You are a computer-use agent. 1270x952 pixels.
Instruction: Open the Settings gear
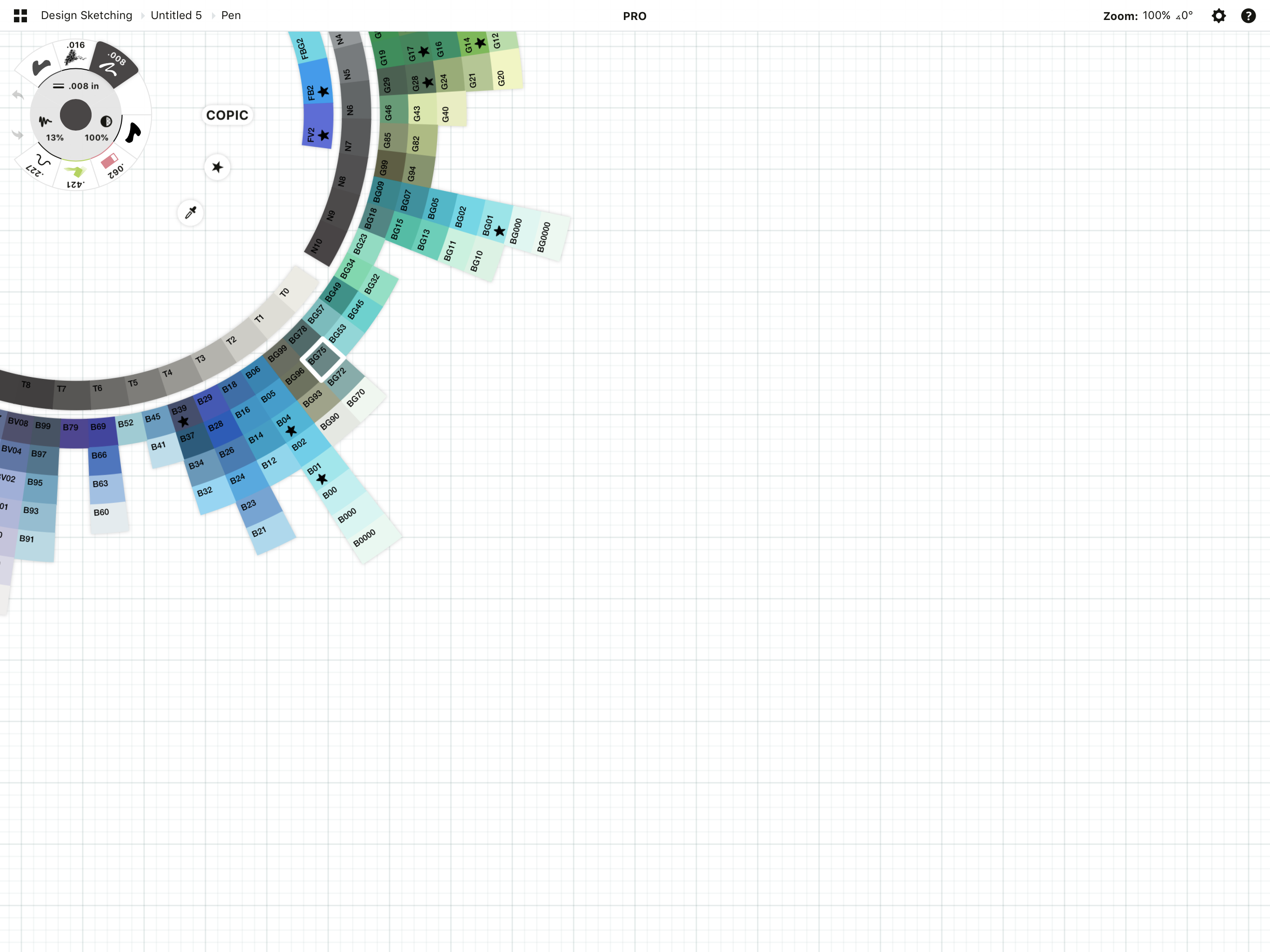click(x=1218, y=15)
